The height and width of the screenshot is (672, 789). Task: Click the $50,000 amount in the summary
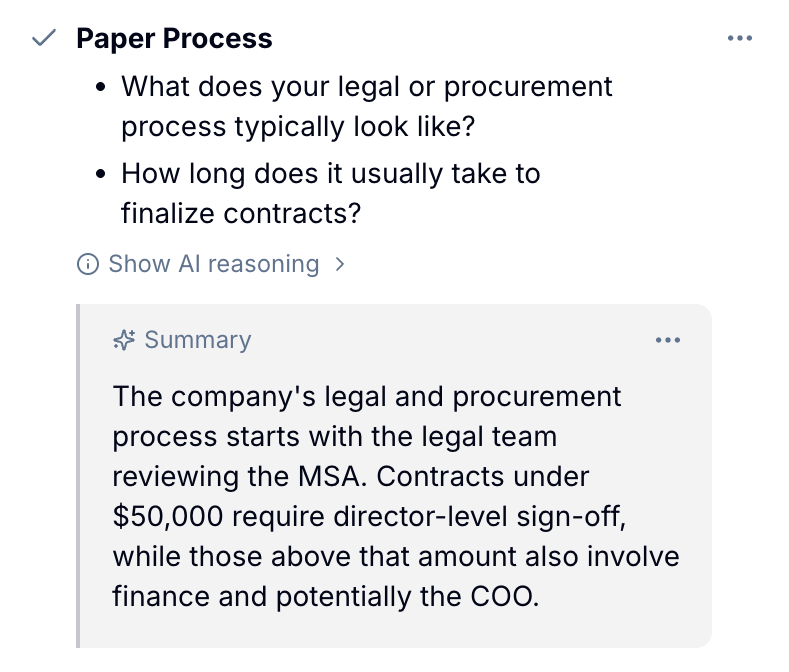(x=168, y=517)
